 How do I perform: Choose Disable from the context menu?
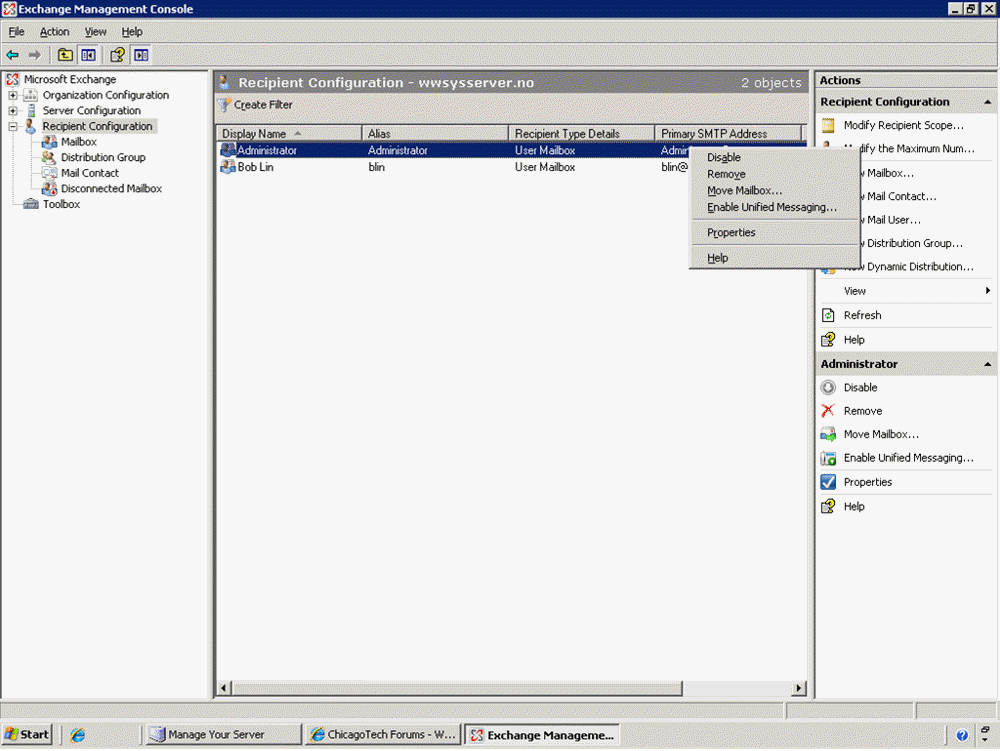pyautogui.click(x=774, y=157)
